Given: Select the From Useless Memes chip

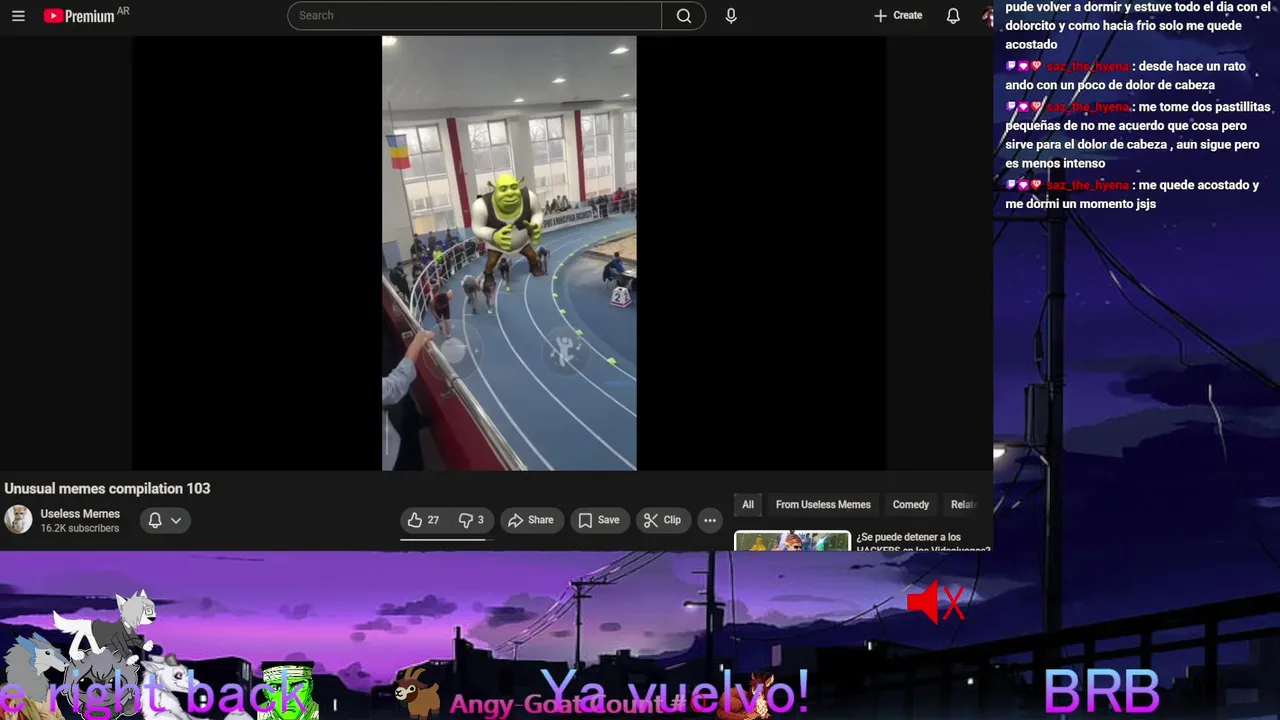Looking at the screenshot, I should point(823,505).
